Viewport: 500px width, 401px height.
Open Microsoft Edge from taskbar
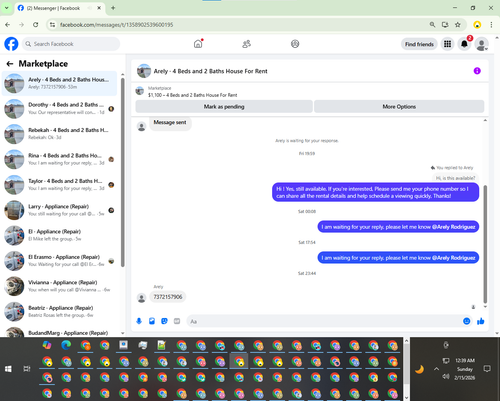(66, 345)
